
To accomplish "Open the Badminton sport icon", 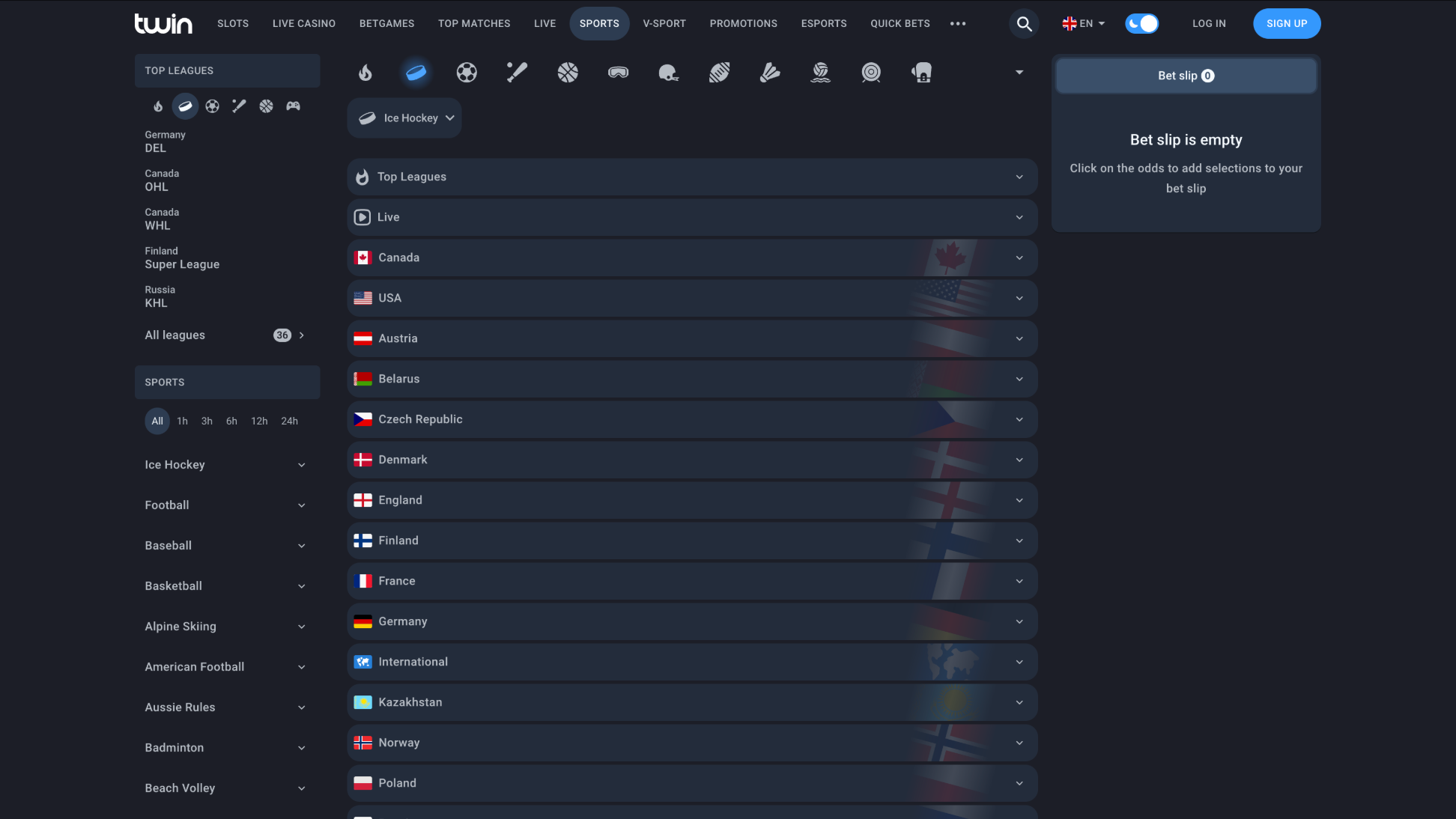I will coord(771,73).
